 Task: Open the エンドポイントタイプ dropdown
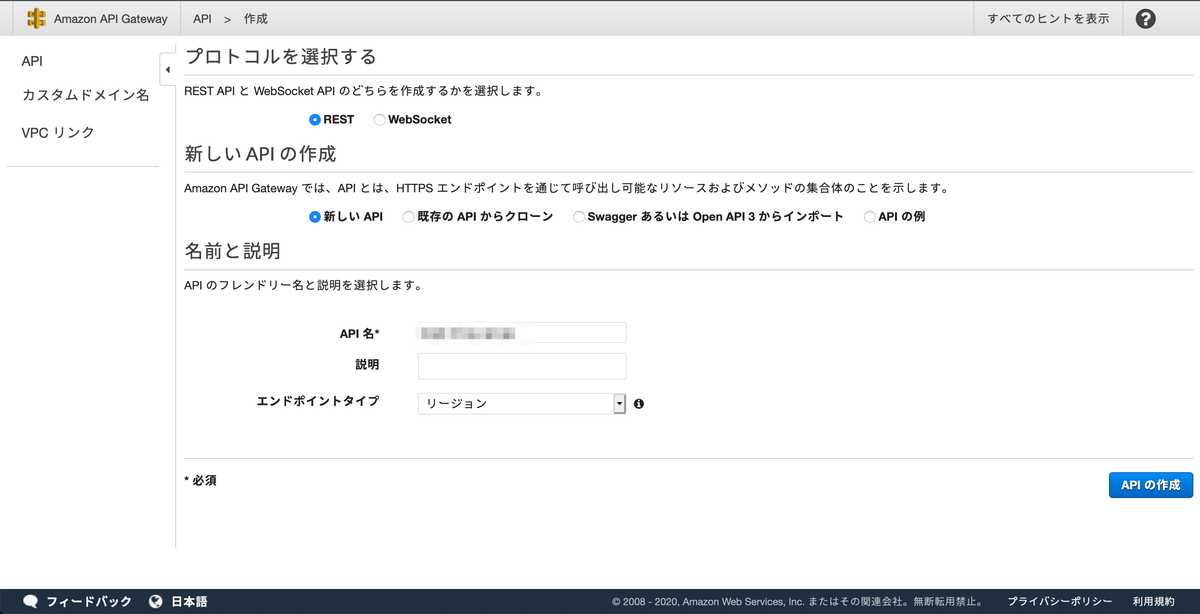pos(522,403)
